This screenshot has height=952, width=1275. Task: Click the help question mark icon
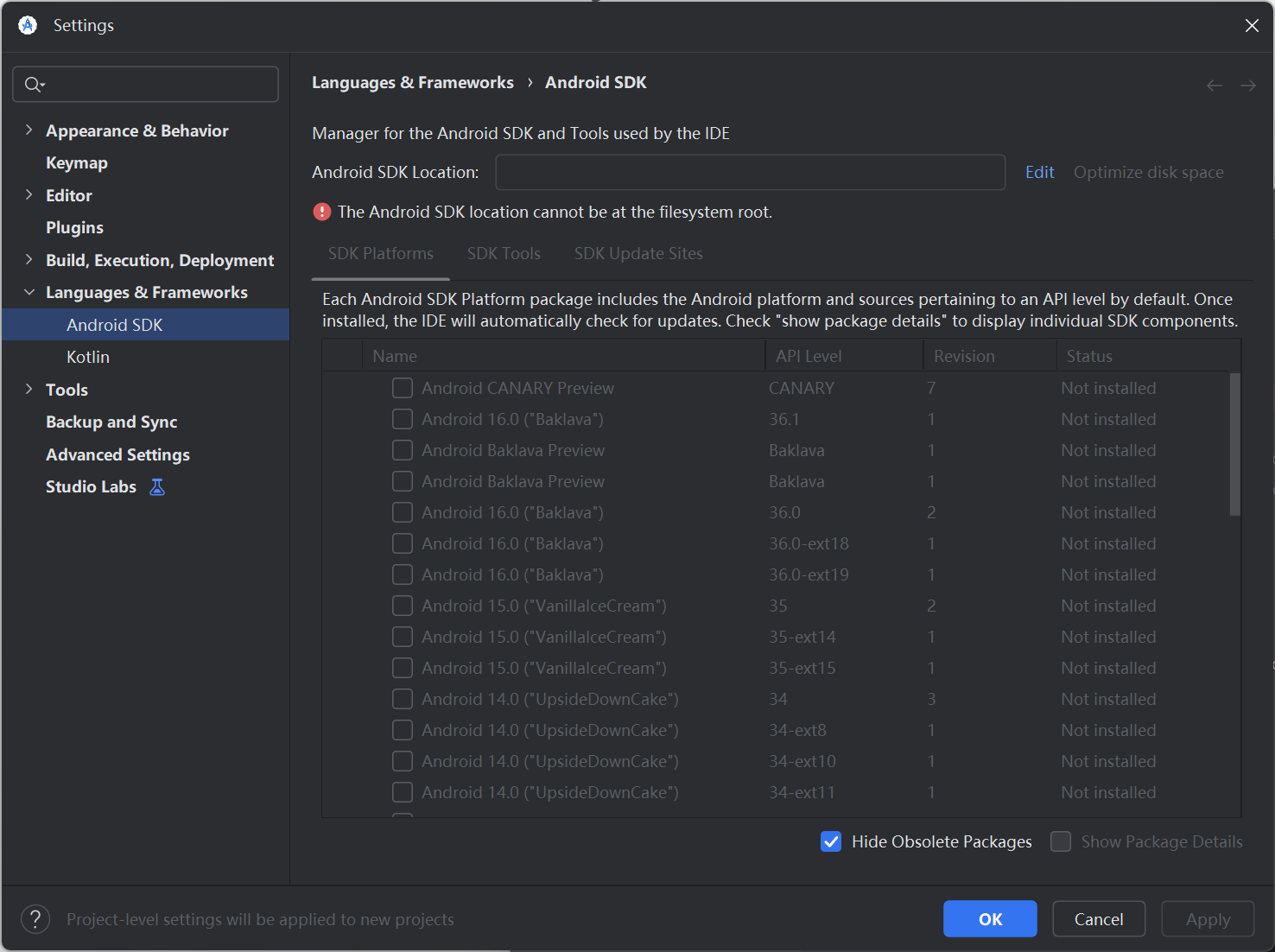pos(35,919)
